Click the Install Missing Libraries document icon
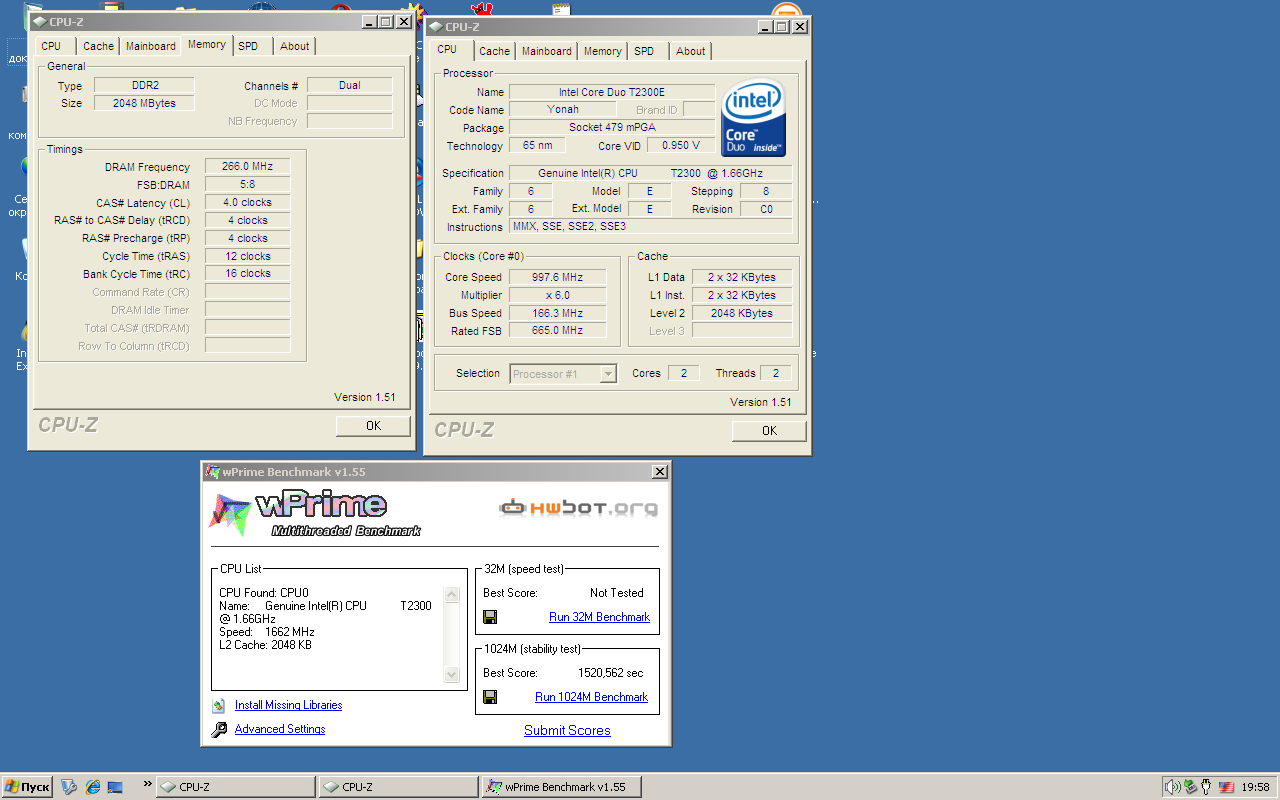Image resolution: width=1280 pixels, height=800 pixels. [219, 705]
